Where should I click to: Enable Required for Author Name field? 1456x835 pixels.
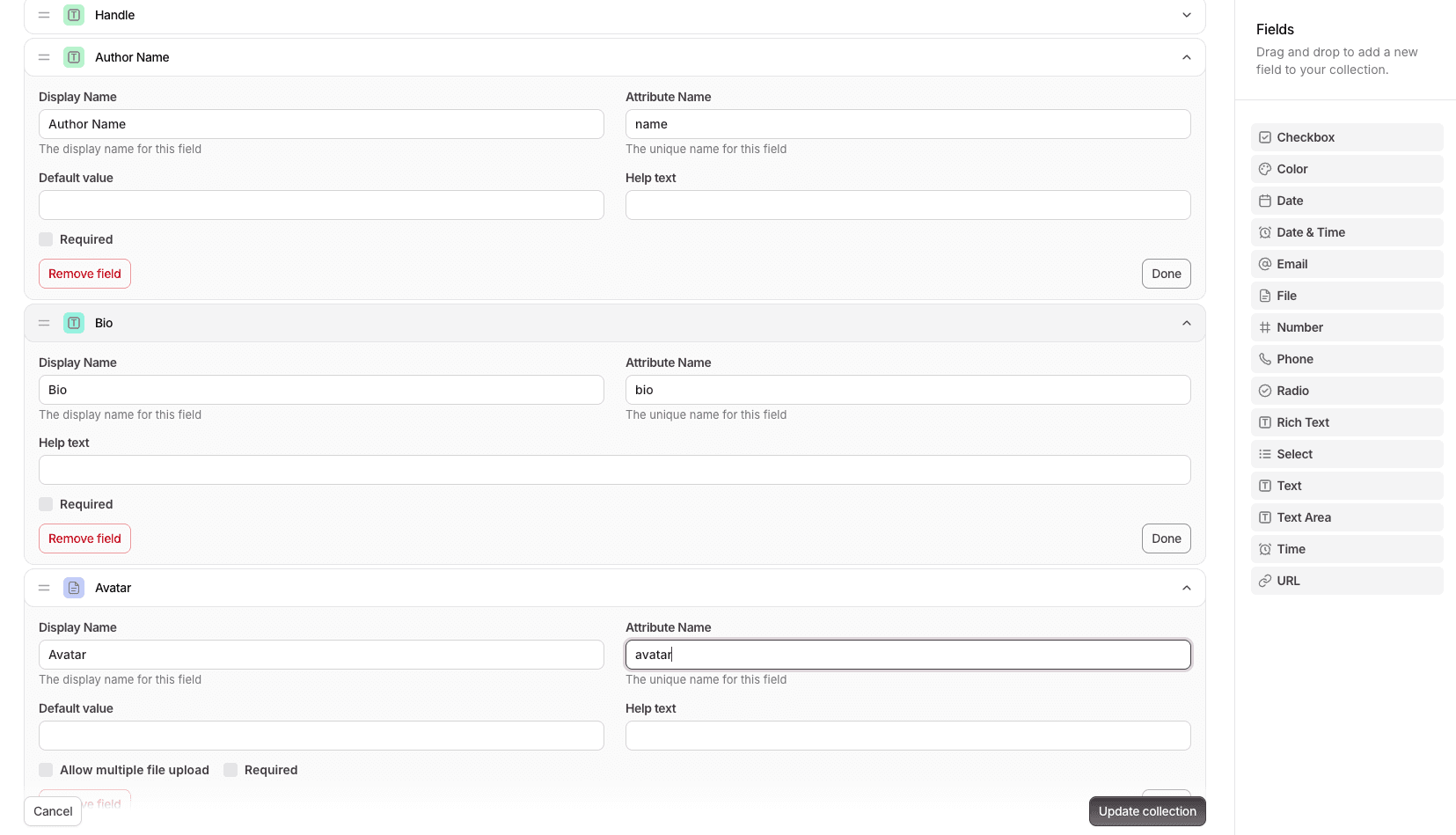click(46, 239)
